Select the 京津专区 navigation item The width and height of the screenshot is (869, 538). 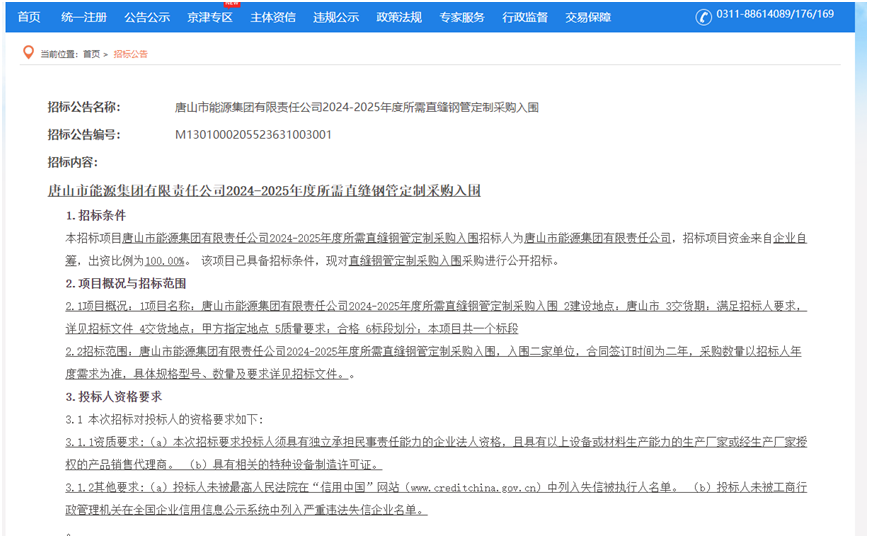(x=210, y=17)
